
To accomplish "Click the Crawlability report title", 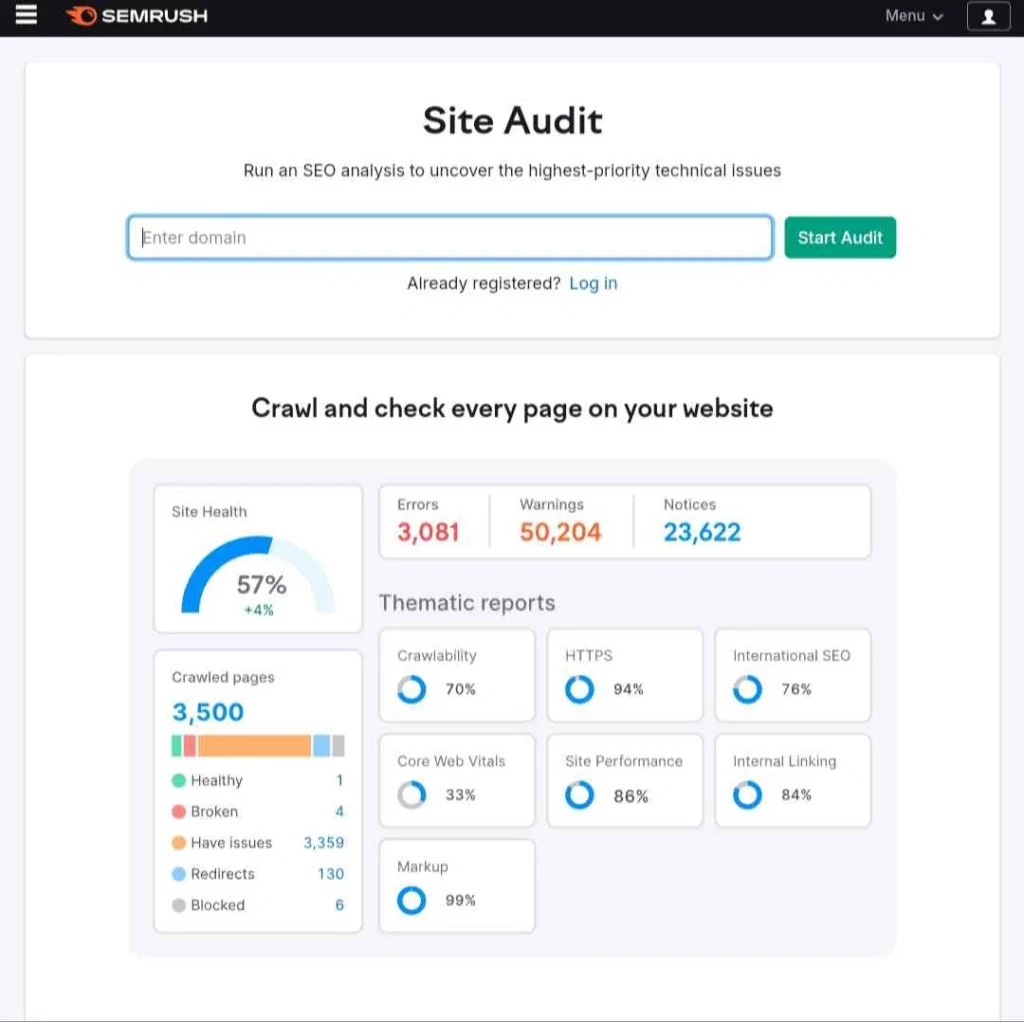I will tap(437, 656).
